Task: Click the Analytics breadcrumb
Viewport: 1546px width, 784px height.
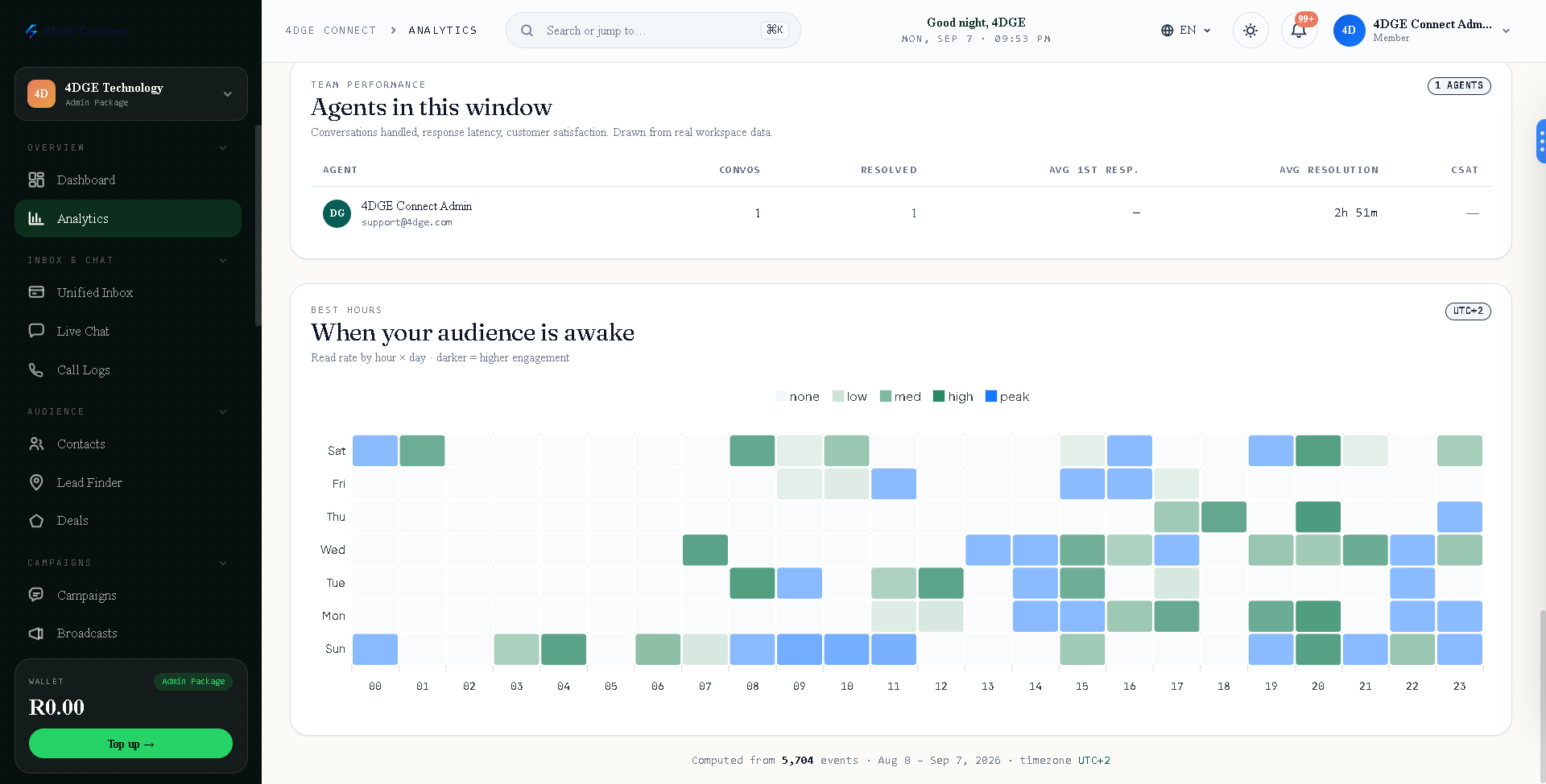Action: (x=442, y=31)
